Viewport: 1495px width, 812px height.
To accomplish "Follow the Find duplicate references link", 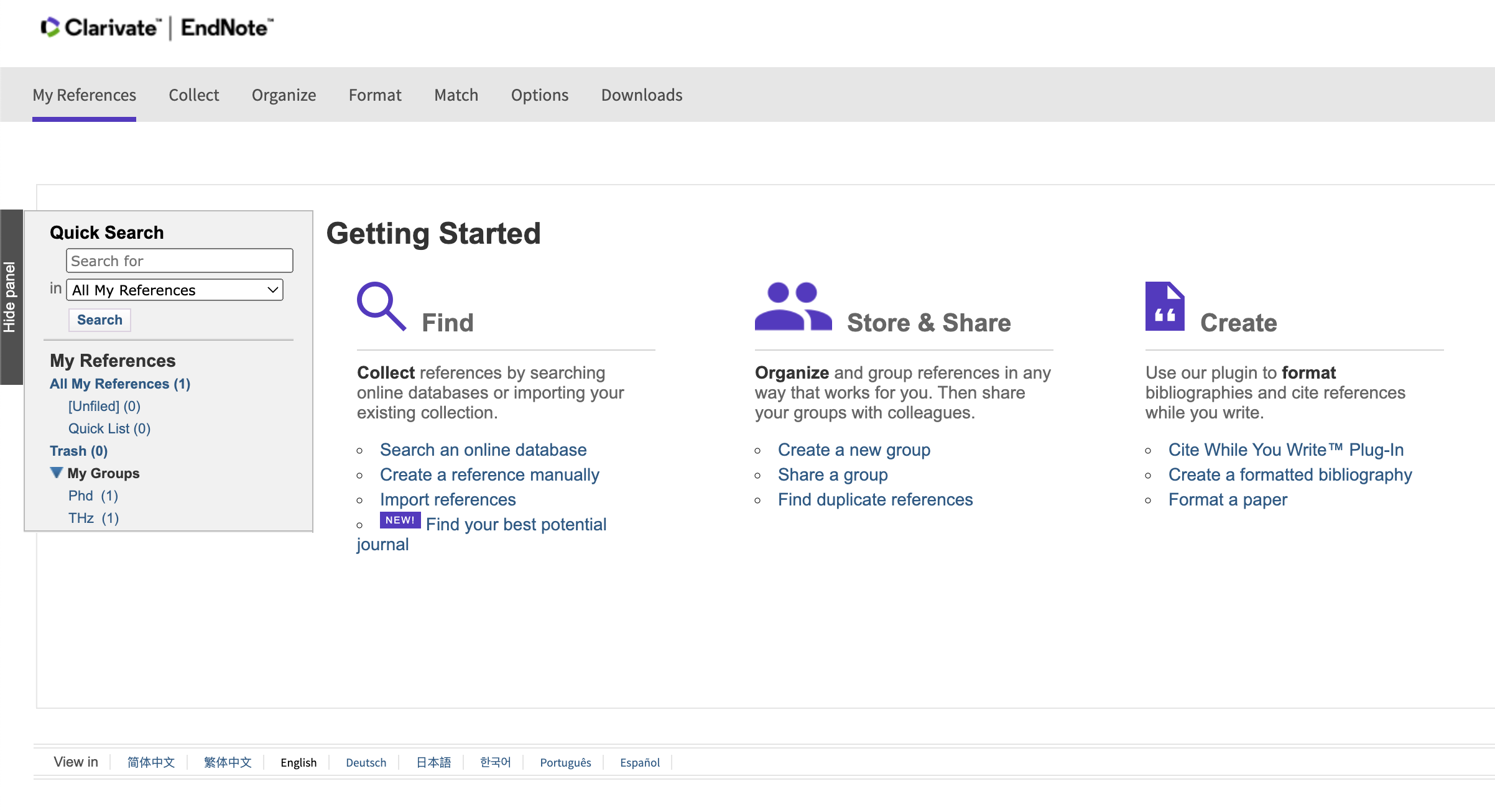I will [x=874, y=499].
